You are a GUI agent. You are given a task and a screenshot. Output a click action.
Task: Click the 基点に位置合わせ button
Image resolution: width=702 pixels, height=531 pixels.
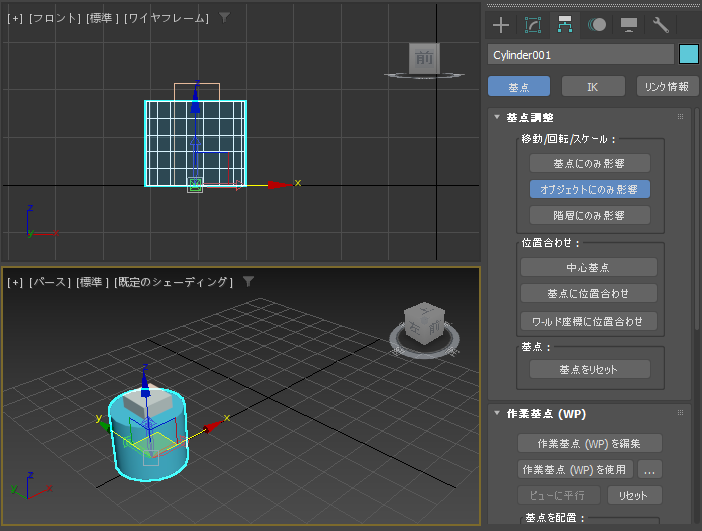(589, 293)
